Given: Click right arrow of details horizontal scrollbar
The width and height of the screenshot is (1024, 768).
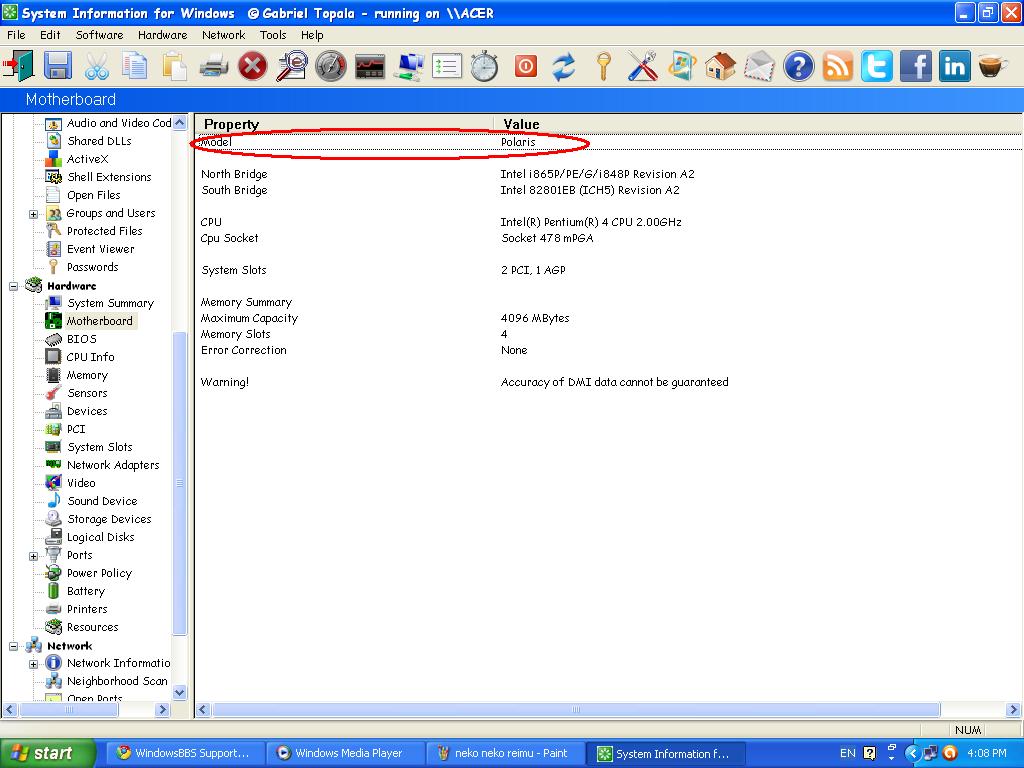Looking at the screenshot, I should 1014,710.
